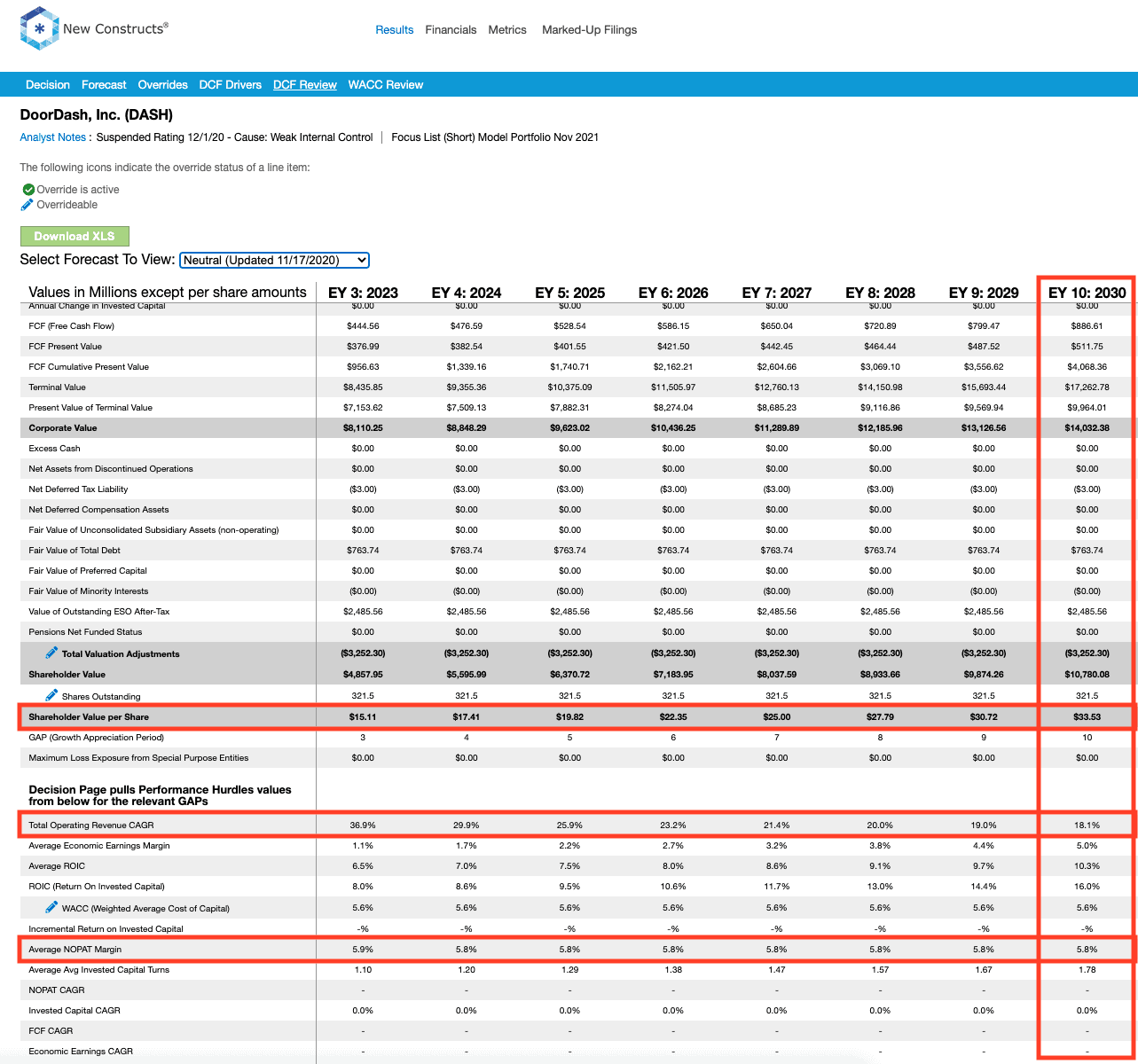Click the EY 5: 2025 column header

(x=569, y=293)
